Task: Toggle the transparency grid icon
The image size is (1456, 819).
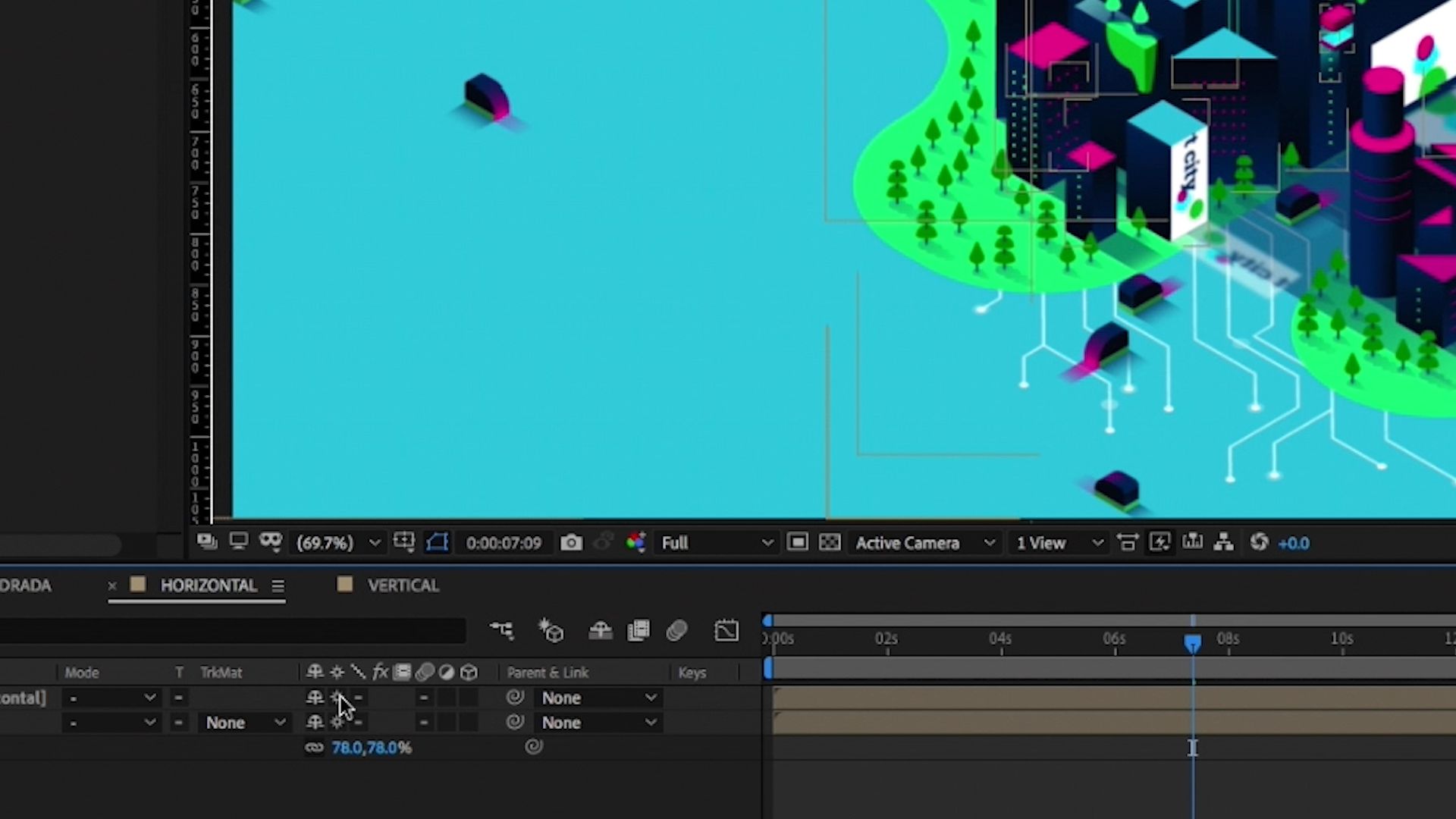Action: pos(830,543)
